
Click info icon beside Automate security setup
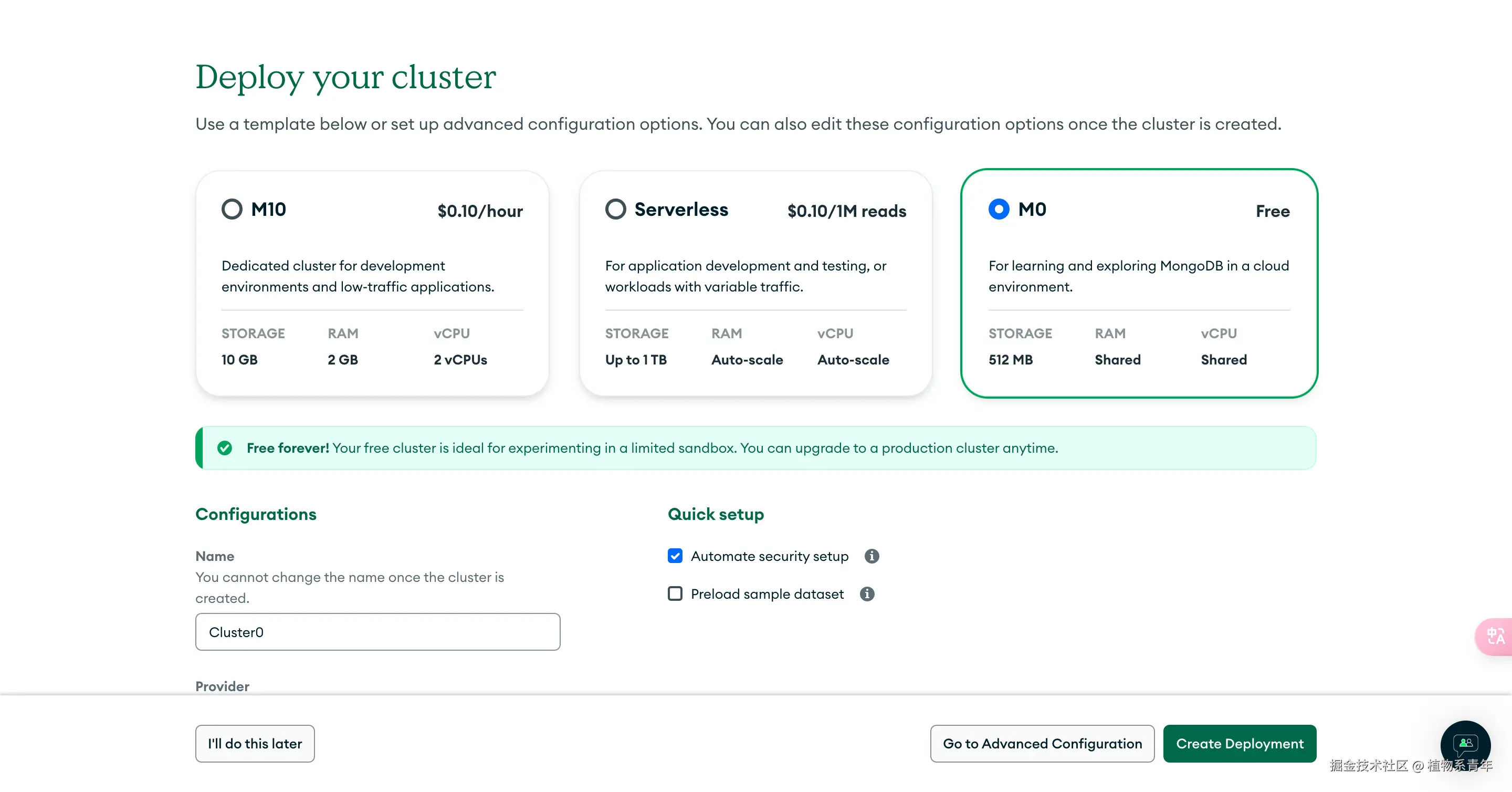[x=871, y=556]
